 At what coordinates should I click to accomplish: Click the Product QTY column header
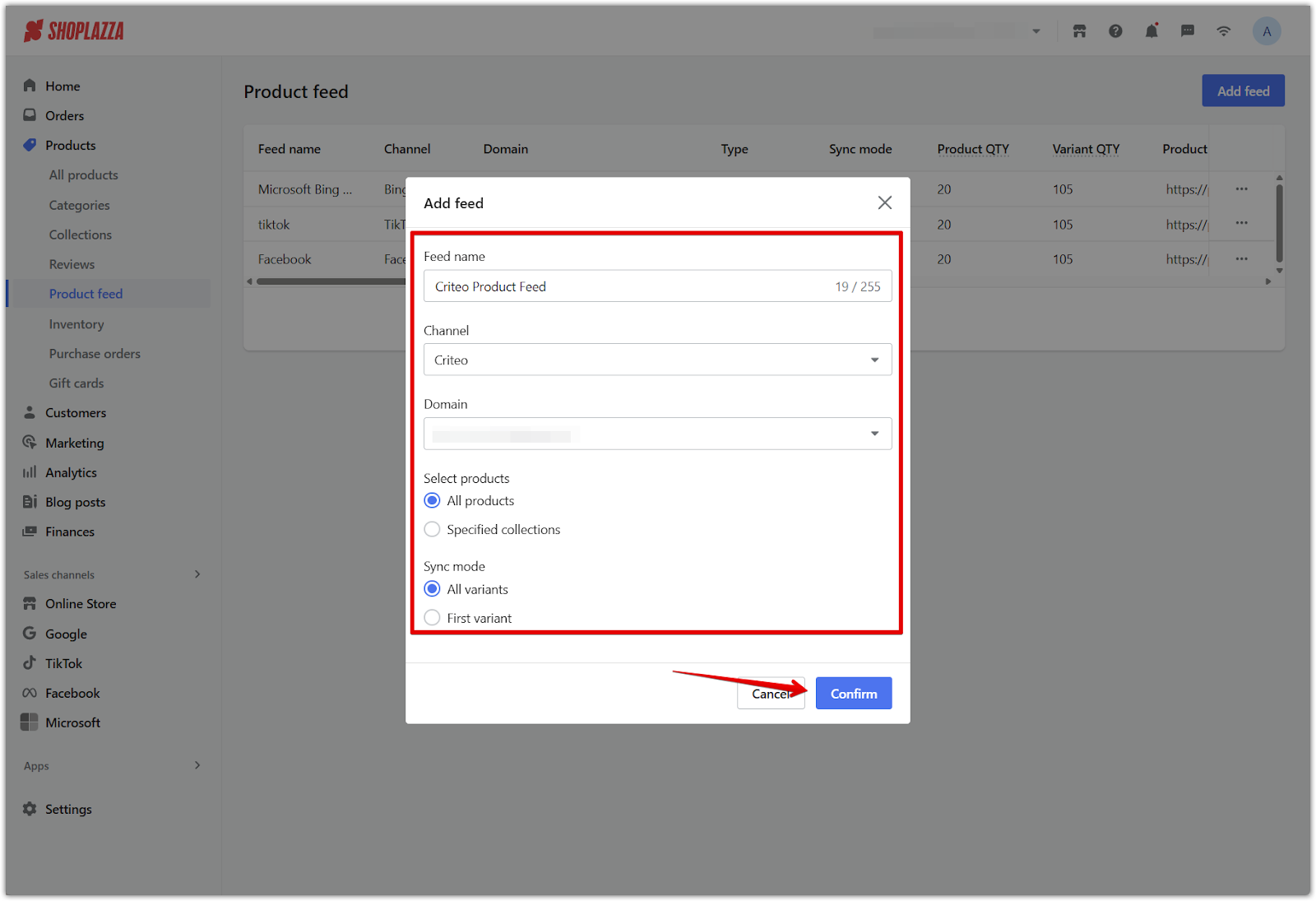973,149
